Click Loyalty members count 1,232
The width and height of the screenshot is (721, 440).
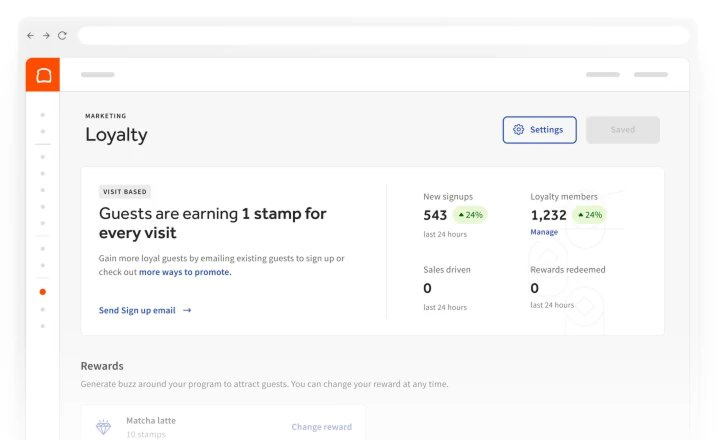[x=549, y=215]
